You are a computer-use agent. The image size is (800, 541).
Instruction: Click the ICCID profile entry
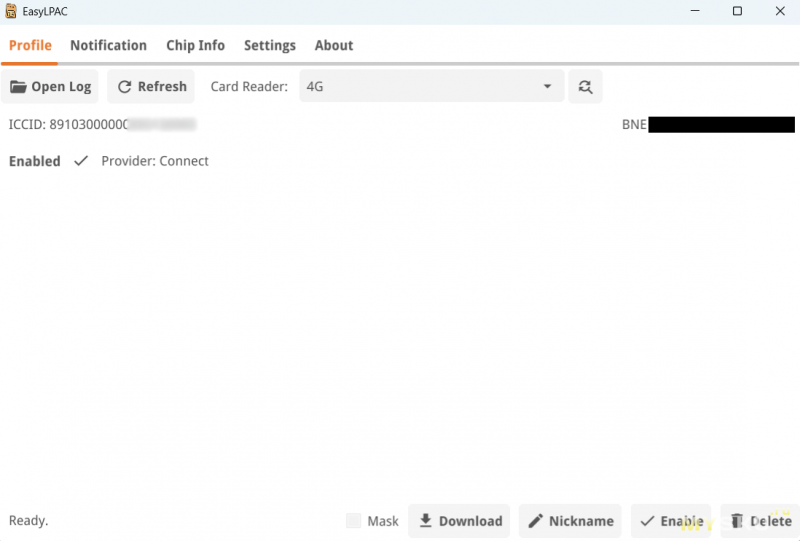click(x=100, y=125)
